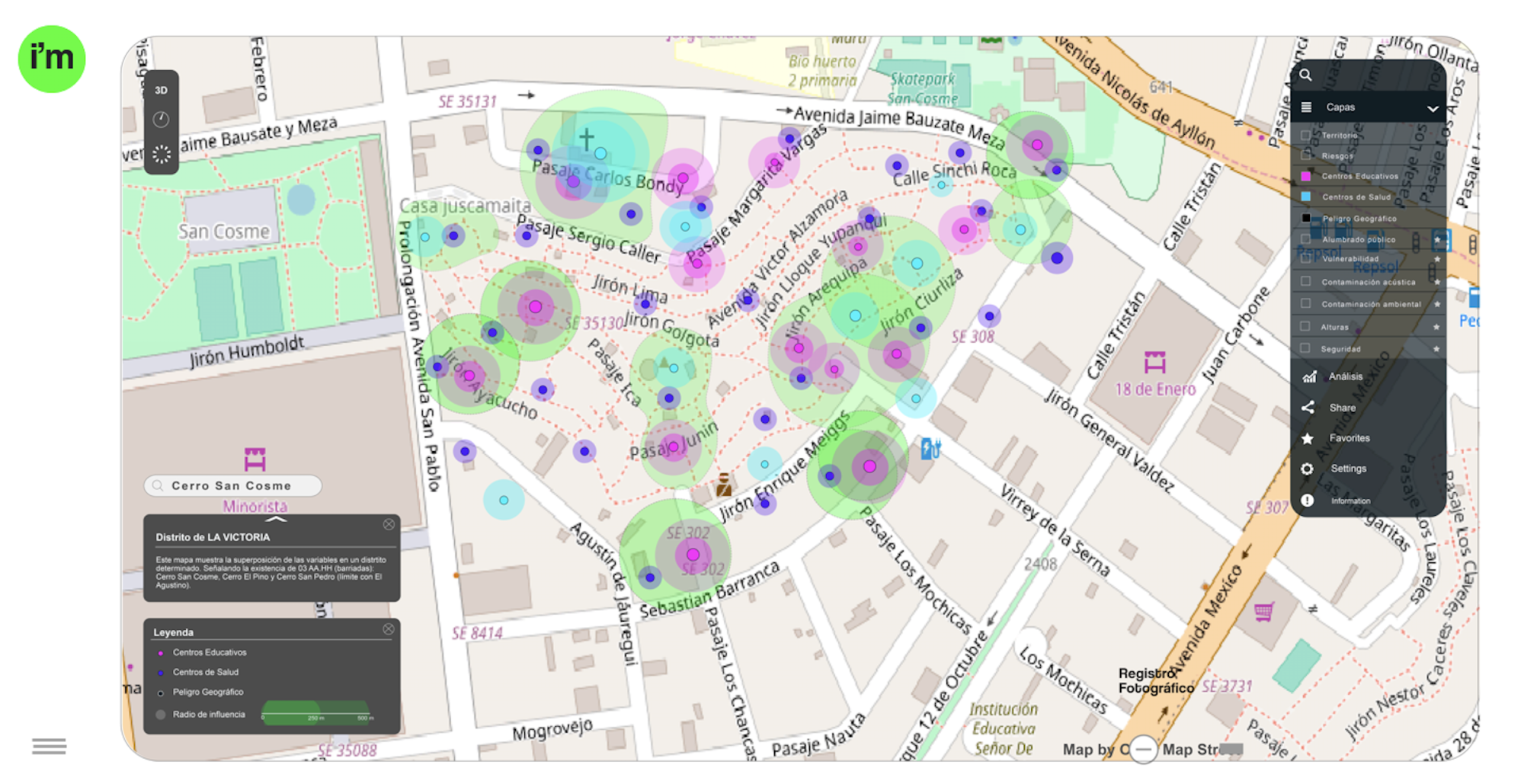
Task: Click the dashed circle map tool icon
Action: pos(161,154)
